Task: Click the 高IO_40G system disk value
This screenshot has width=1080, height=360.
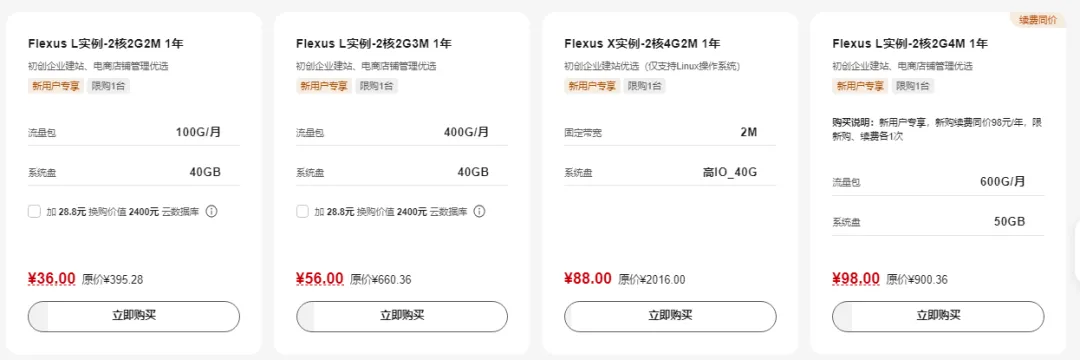Action: tap(729, 172)
